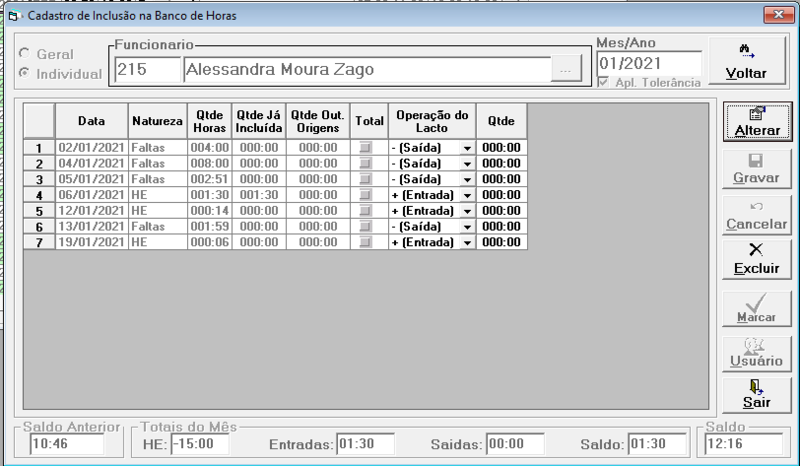Image resolution: width=800 pixels, height=466 pixels.
Task: Click the final Saldo field 12:16
Action: coord(744,444)
